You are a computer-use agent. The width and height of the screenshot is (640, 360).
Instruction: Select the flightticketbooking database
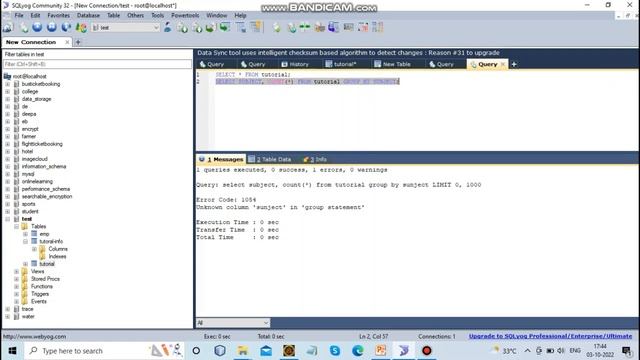[42, 144]
